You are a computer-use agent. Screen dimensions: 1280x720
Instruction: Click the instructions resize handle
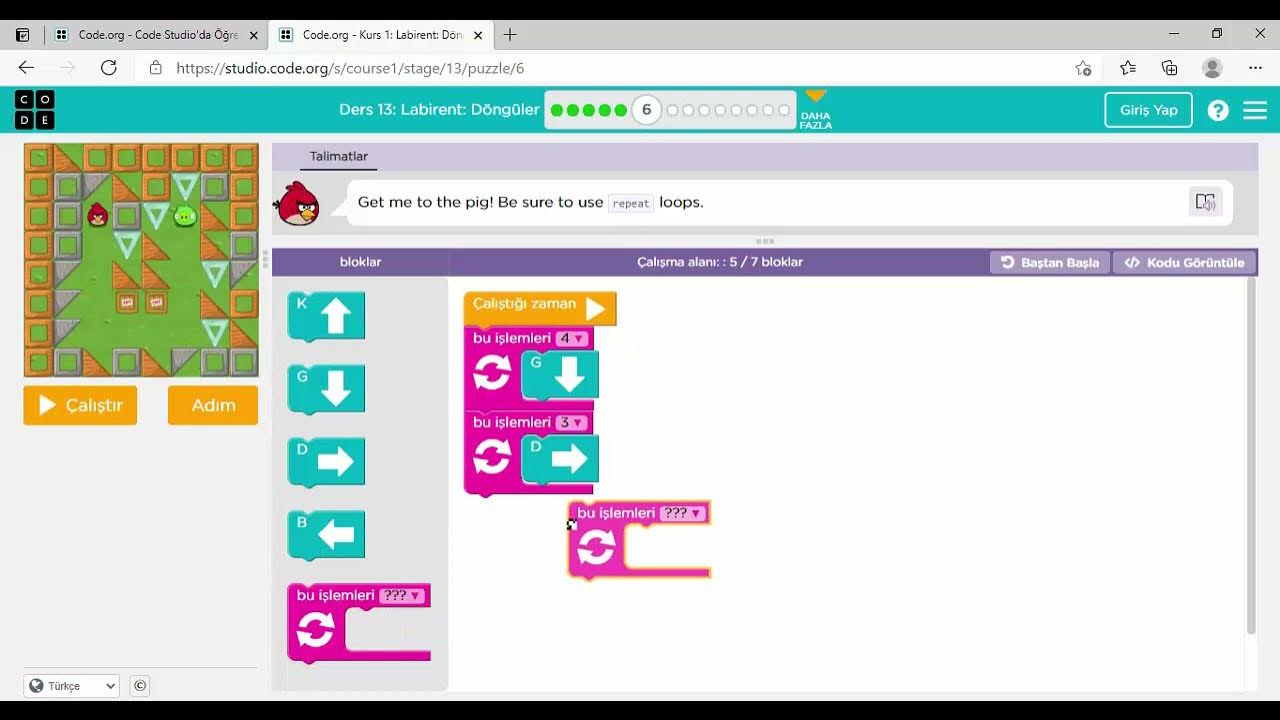765,241
